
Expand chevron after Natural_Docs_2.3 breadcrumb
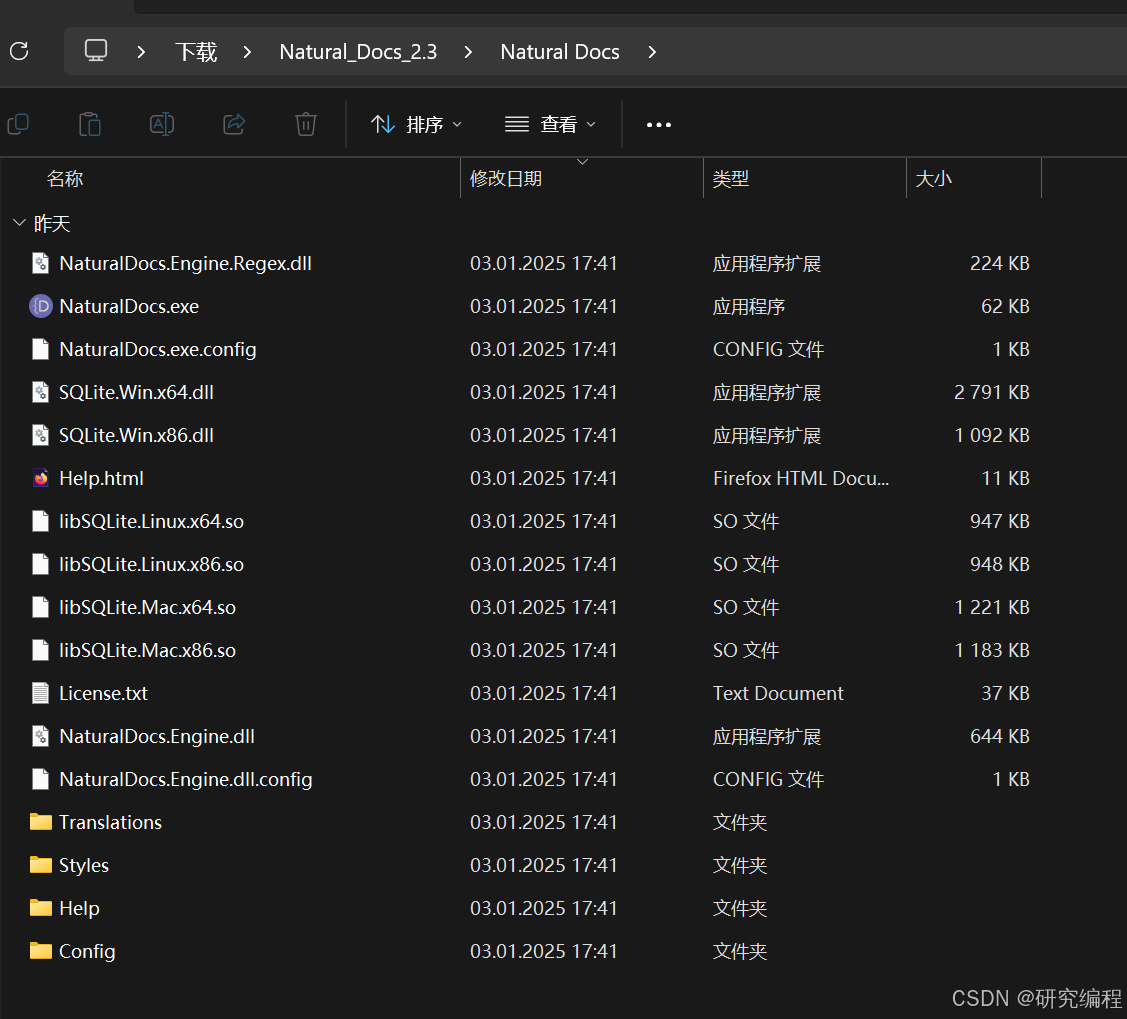coord(468,52)
